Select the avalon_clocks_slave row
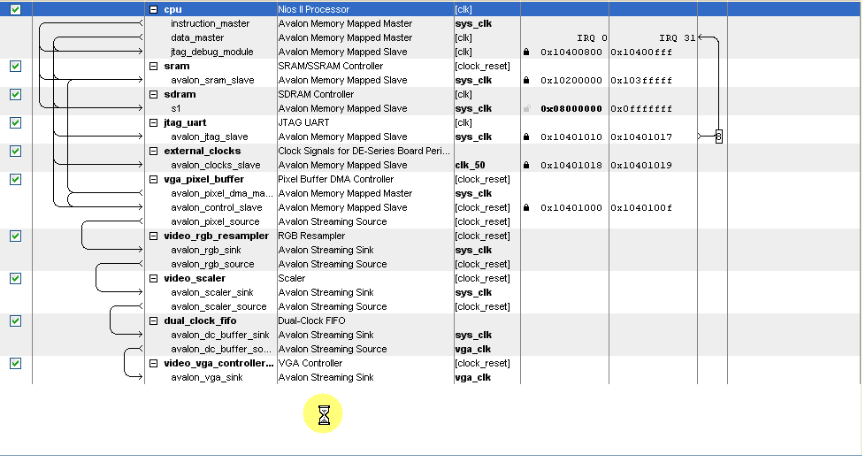 [215, 165]
